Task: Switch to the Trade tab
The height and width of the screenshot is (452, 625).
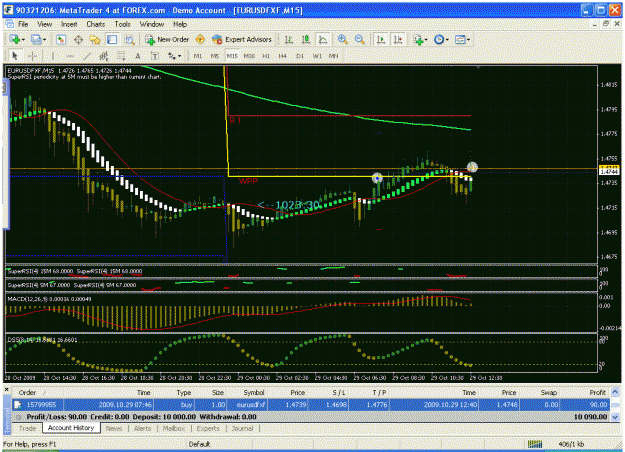Action: [27, 428]
